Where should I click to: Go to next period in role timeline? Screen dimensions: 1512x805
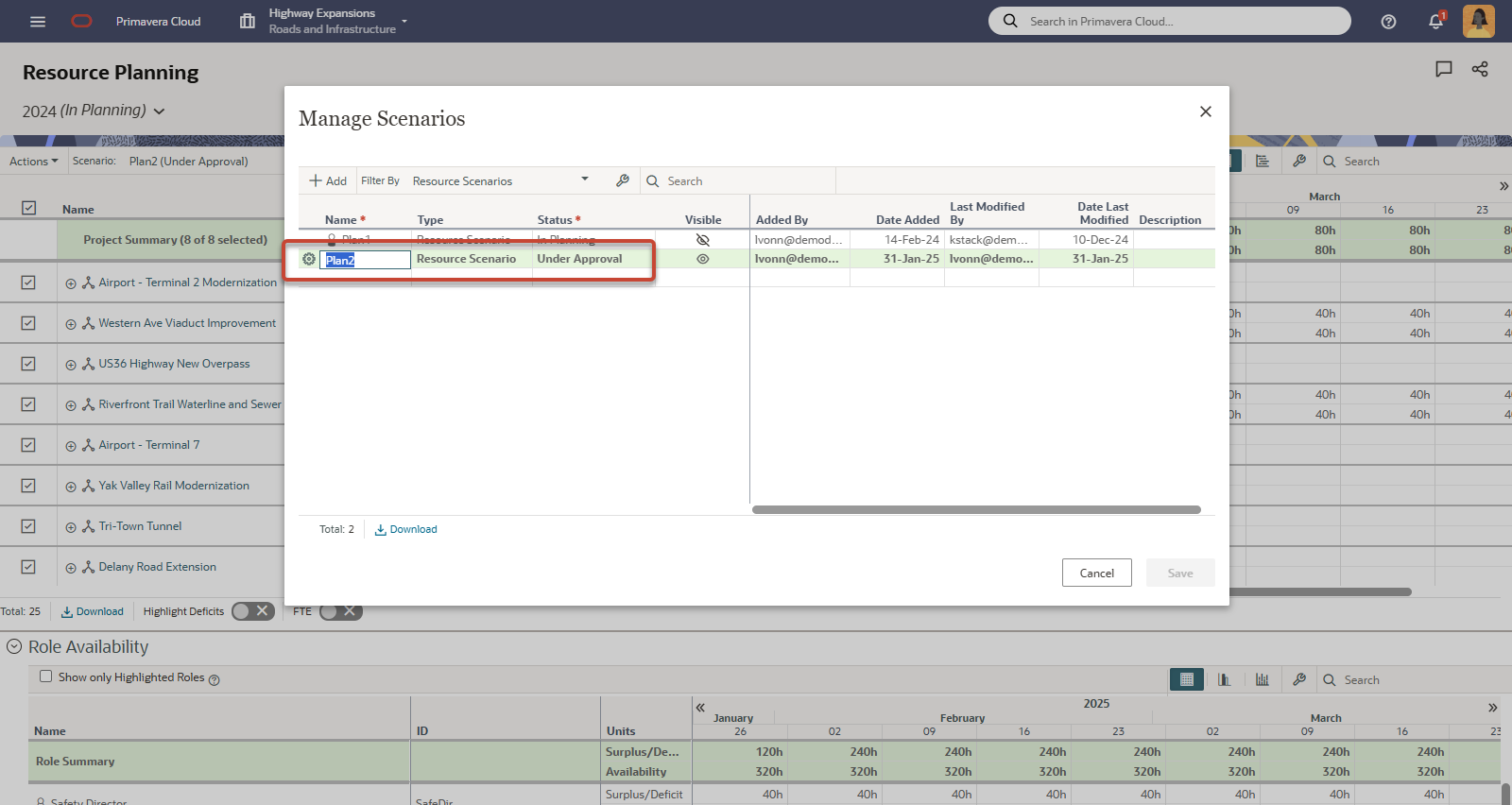click(1493, 707)
